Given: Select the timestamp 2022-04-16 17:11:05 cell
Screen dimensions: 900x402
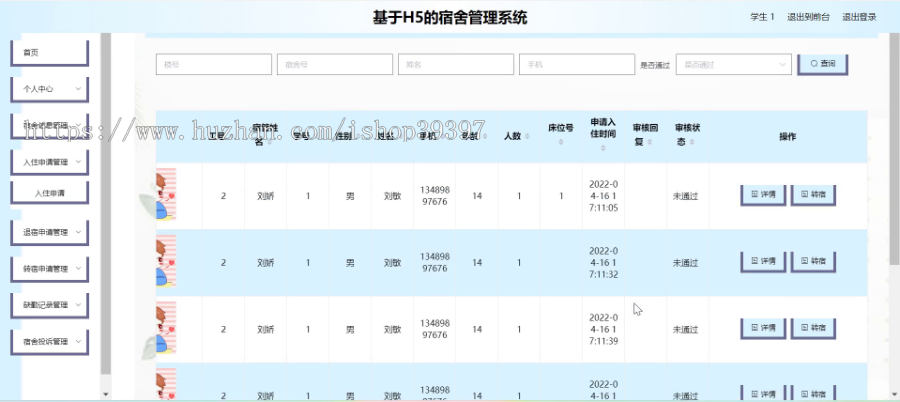Looking at the screenshot, I should 603,196.
